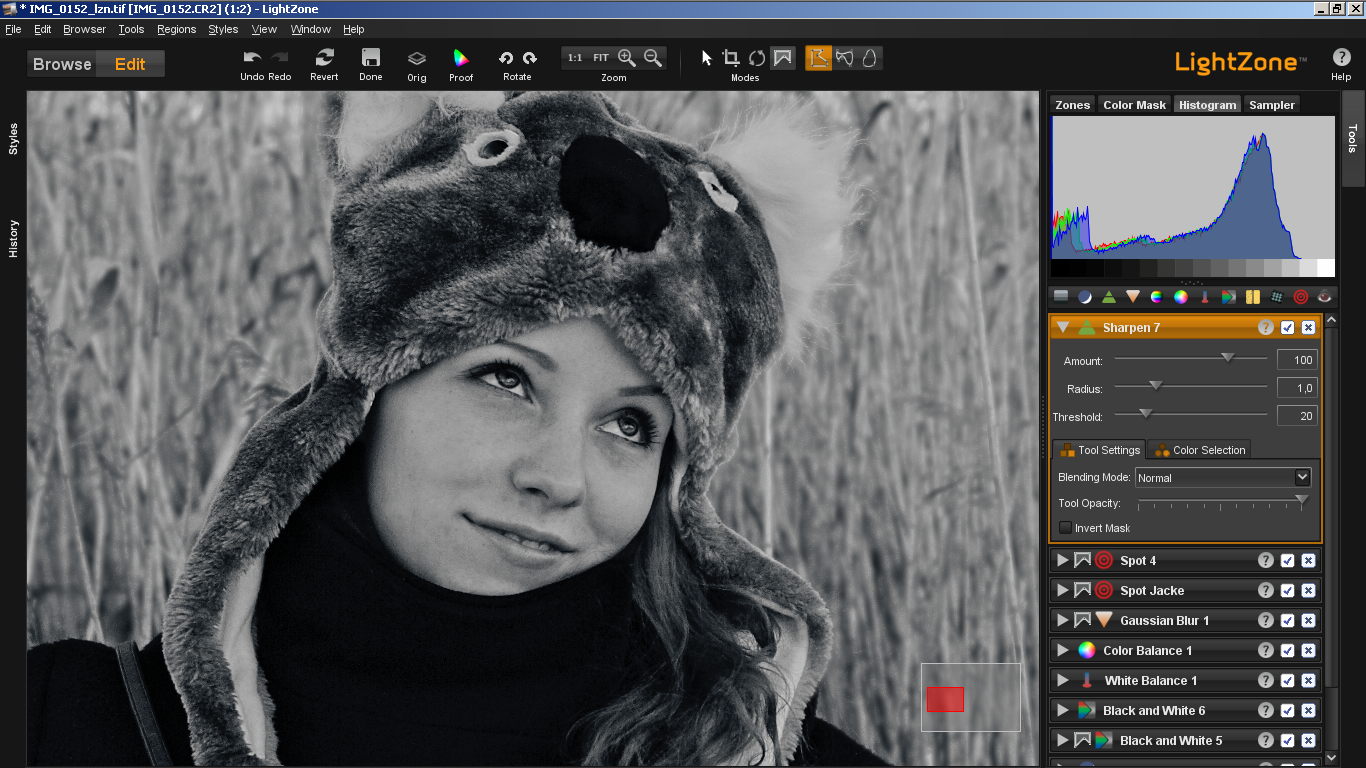Screen dimensions: 1366x768
Task: Click the Revert icon in toolbar
Action: coord(324,58)
